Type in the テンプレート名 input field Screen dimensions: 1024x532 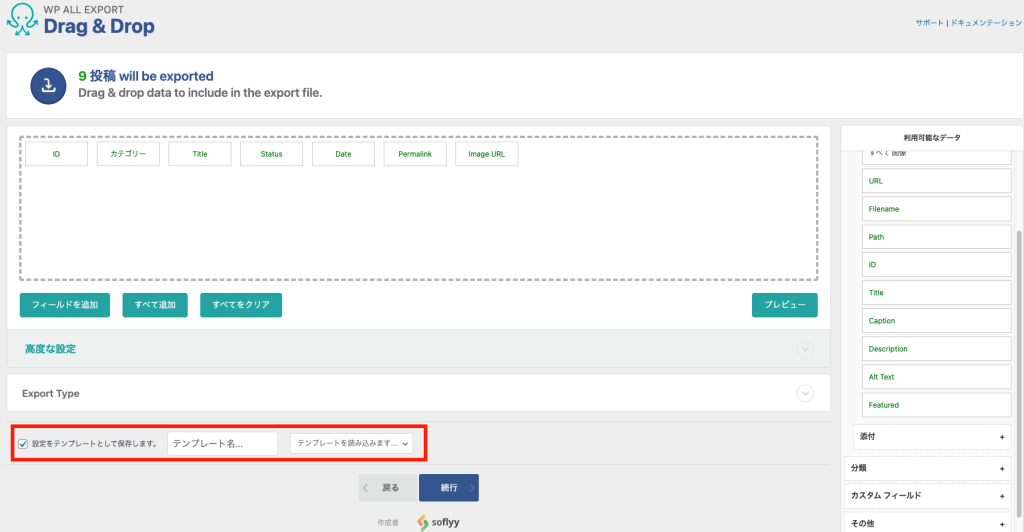click(x=222, y=443)
